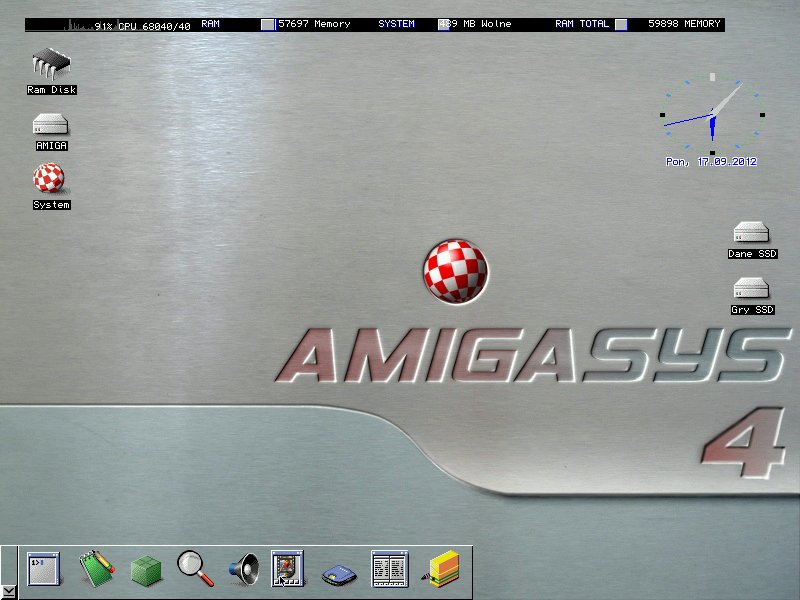Click the RAM TOTAL label
800x600 pixels.
[582, 23]
